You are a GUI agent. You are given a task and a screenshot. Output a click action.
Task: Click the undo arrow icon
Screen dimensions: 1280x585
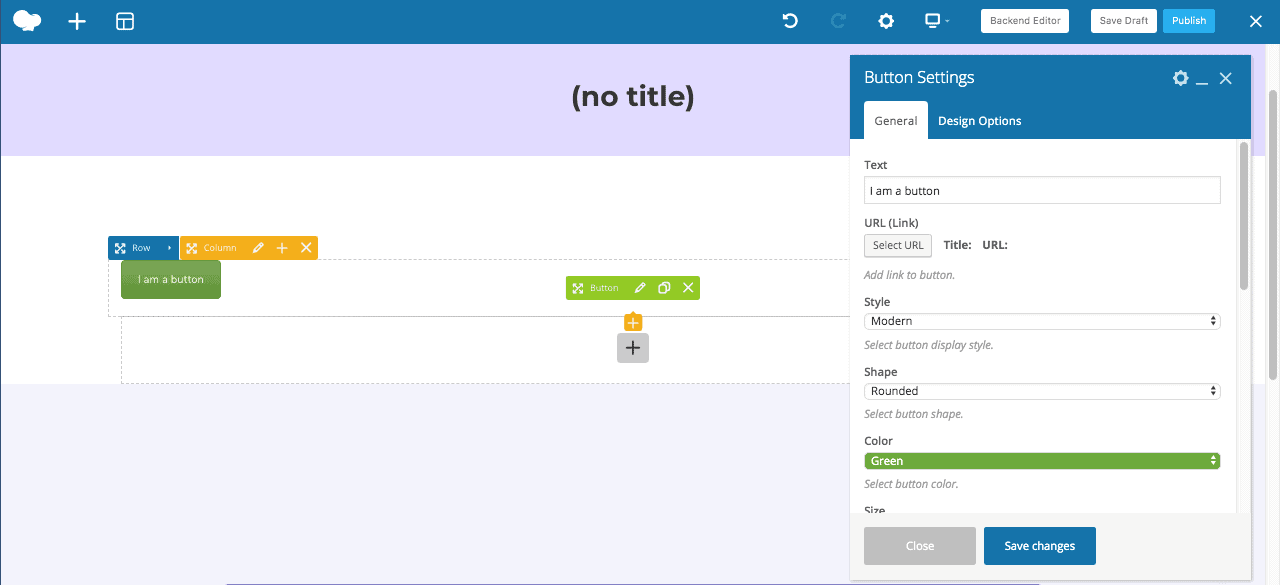[790, 21]
